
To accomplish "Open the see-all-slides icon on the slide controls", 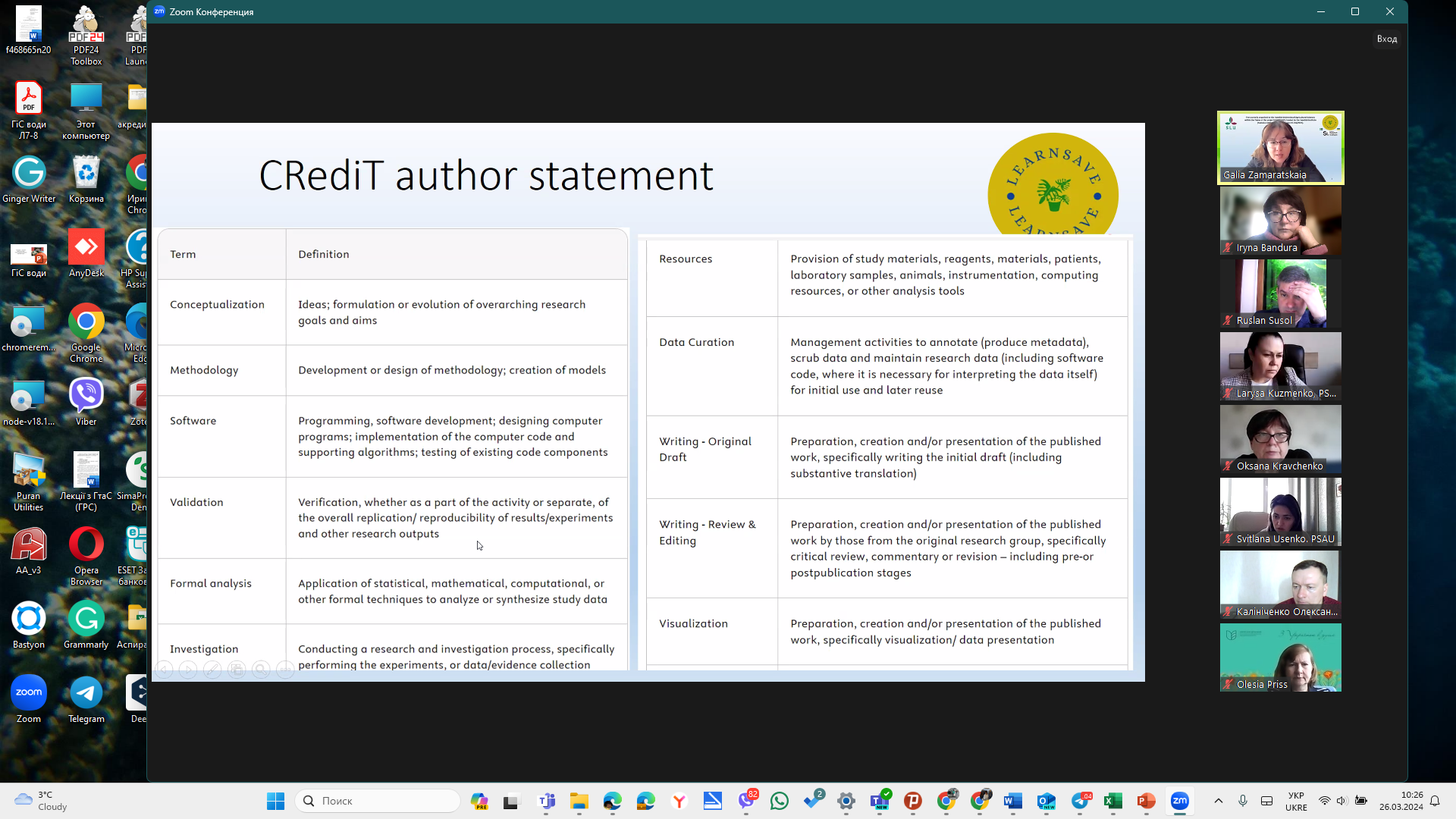I will click(237, 670).
